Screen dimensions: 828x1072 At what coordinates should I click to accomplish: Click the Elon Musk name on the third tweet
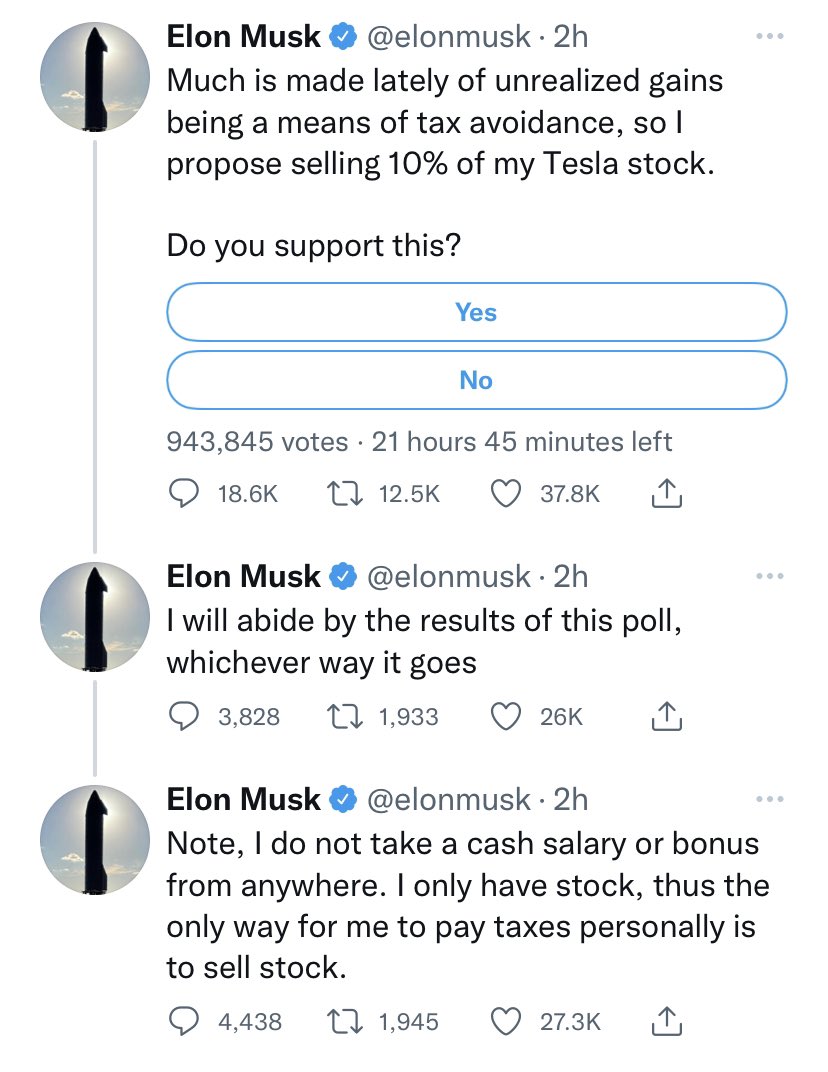coord(243,799)
